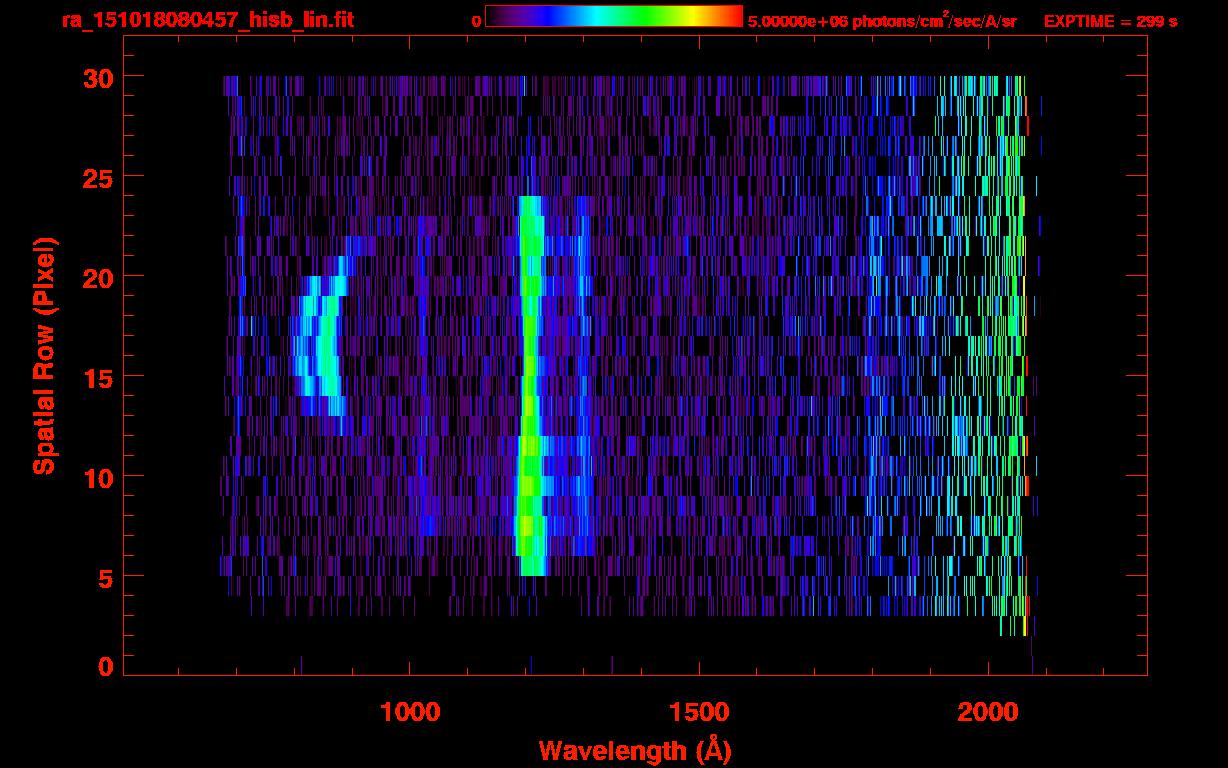Click the 0 at the color bar's left end

pyautogui.click(x=477, y=21)
